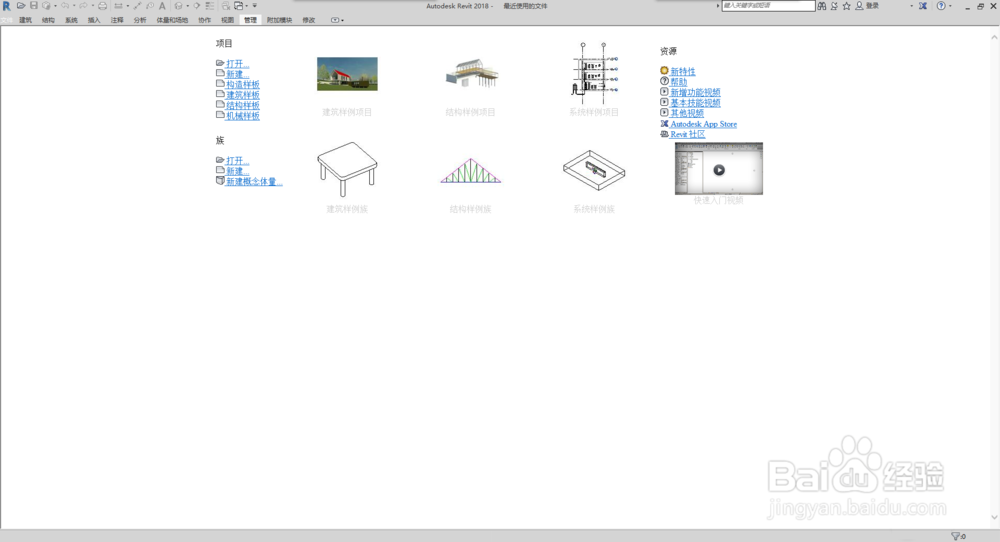Viewport: 1000px width, 542px height.
Task: Open the 系统样例族 thumbnail
Action: 594,170
